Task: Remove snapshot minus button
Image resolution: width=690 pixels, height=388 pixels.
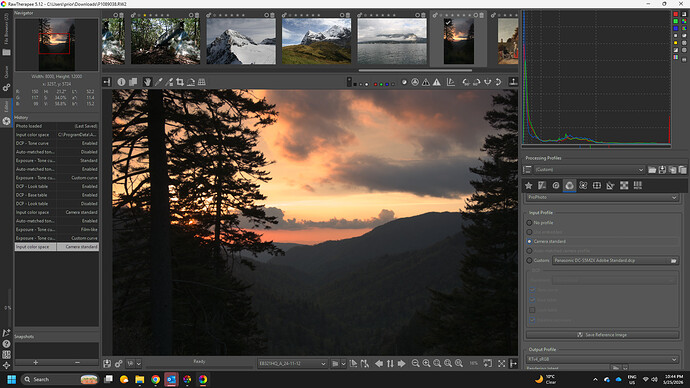Action: coord(77,362)
